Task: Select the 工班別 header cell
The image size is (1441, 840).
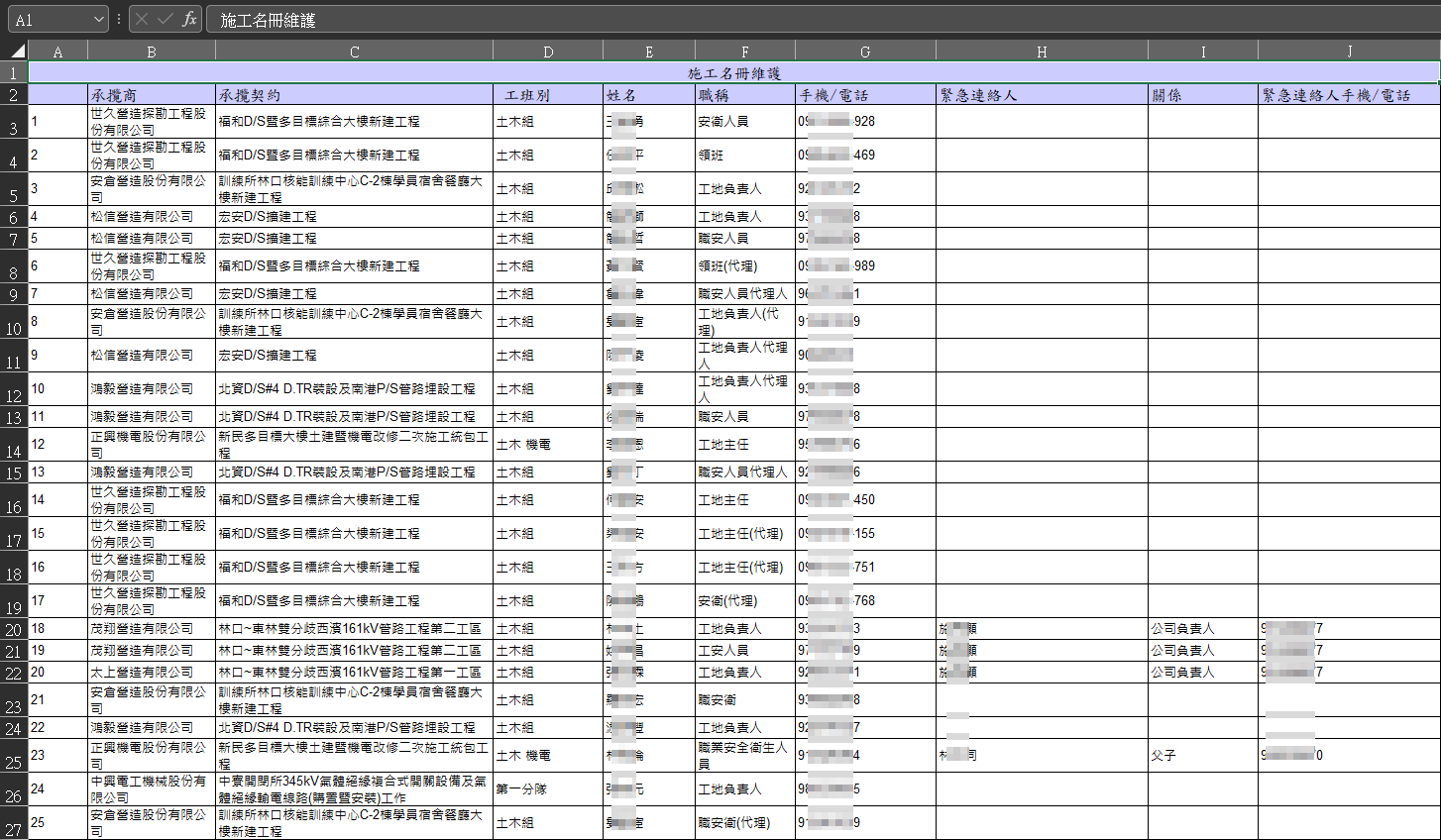Action: click(x=548, y=95)
